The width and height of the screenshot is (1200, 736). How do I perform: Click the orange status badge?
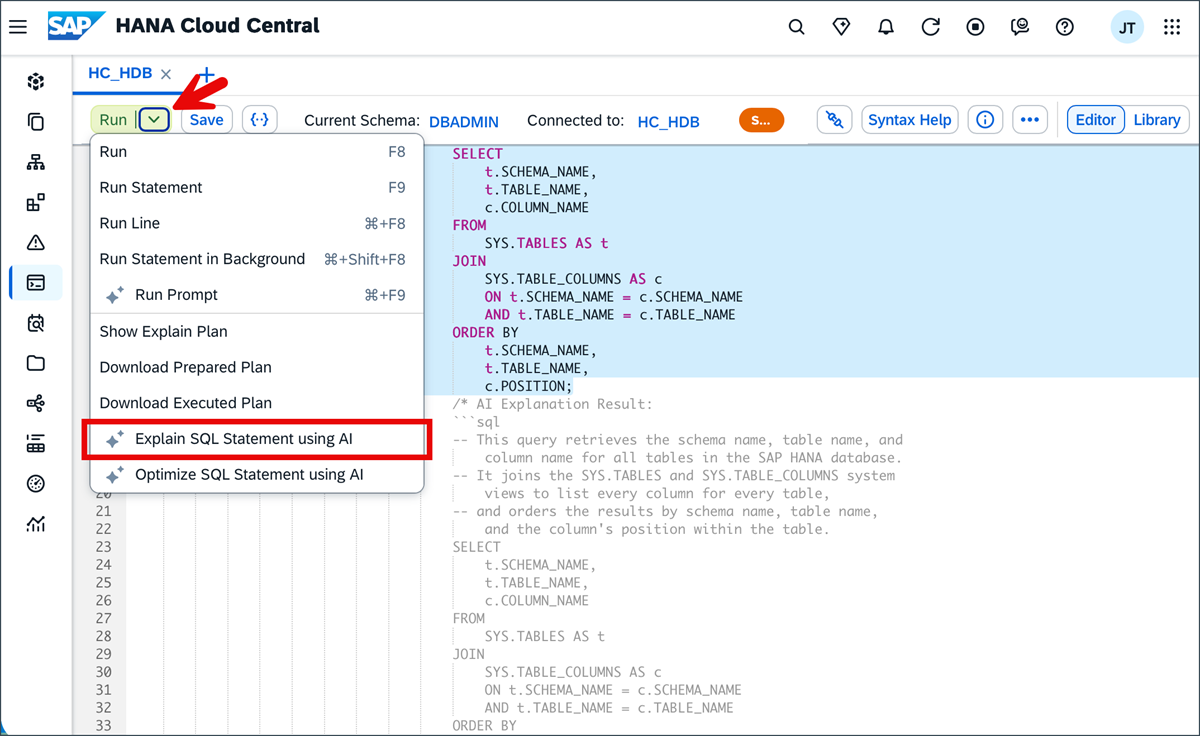(x=762, y=120)
